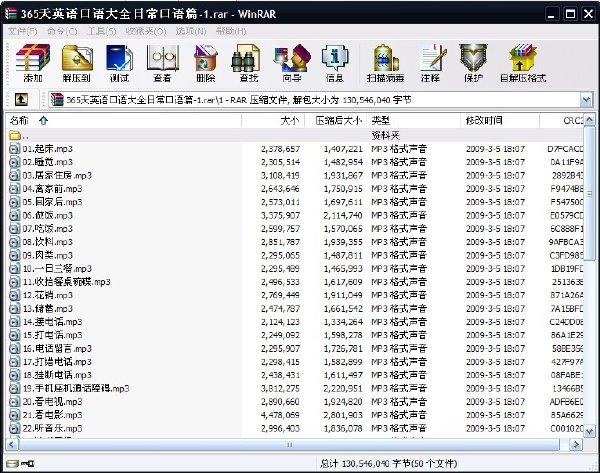Click the horizontal scrollbar thumb
Screen dimensions: 600x473
(289, 444)
